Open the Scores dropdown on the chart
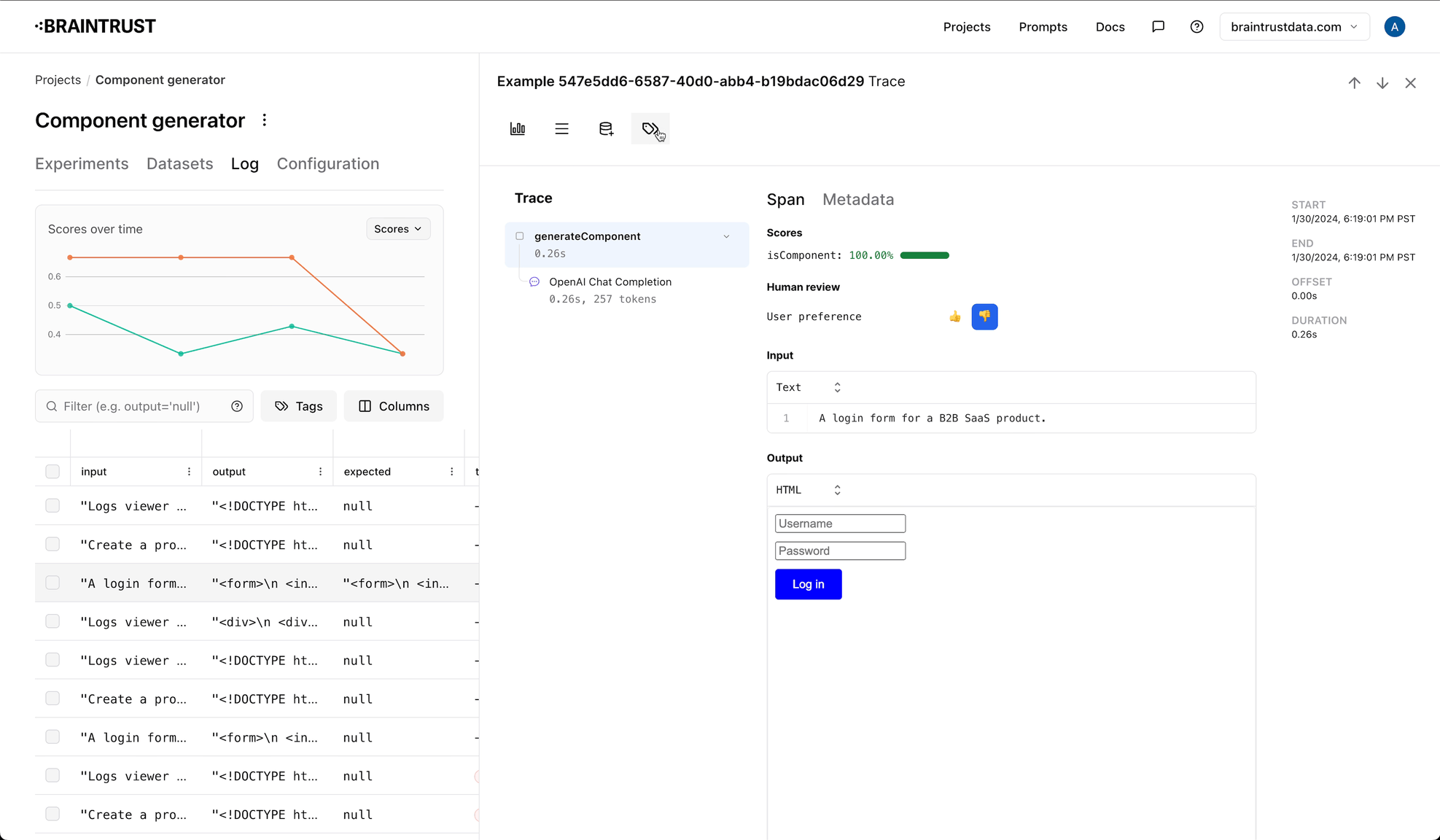The width and height of the screenshot is (1440, 840). point(398,229)
